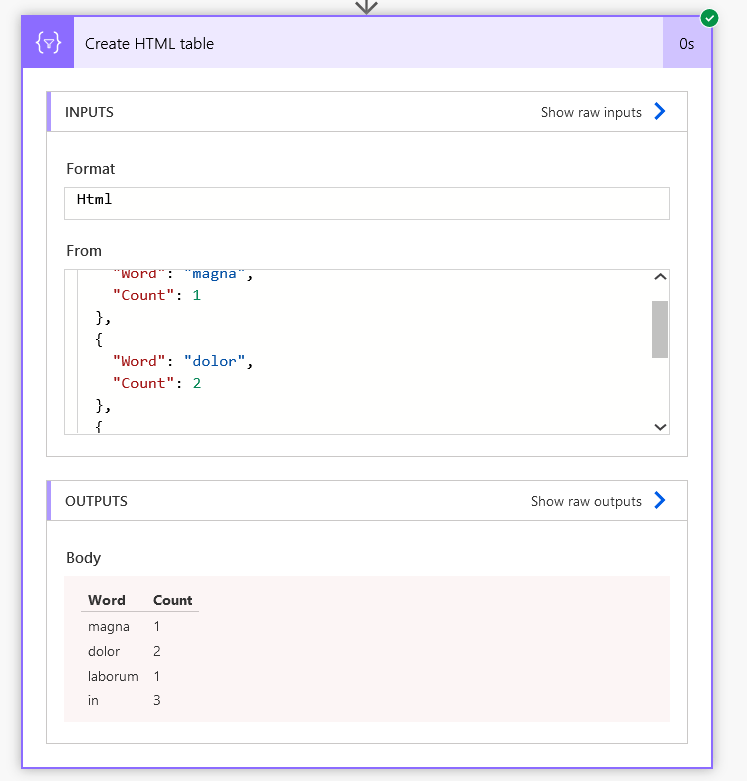This screenshot has width=747, height=781.
Task: Open the Show raw inputs link
Action: 591,112
